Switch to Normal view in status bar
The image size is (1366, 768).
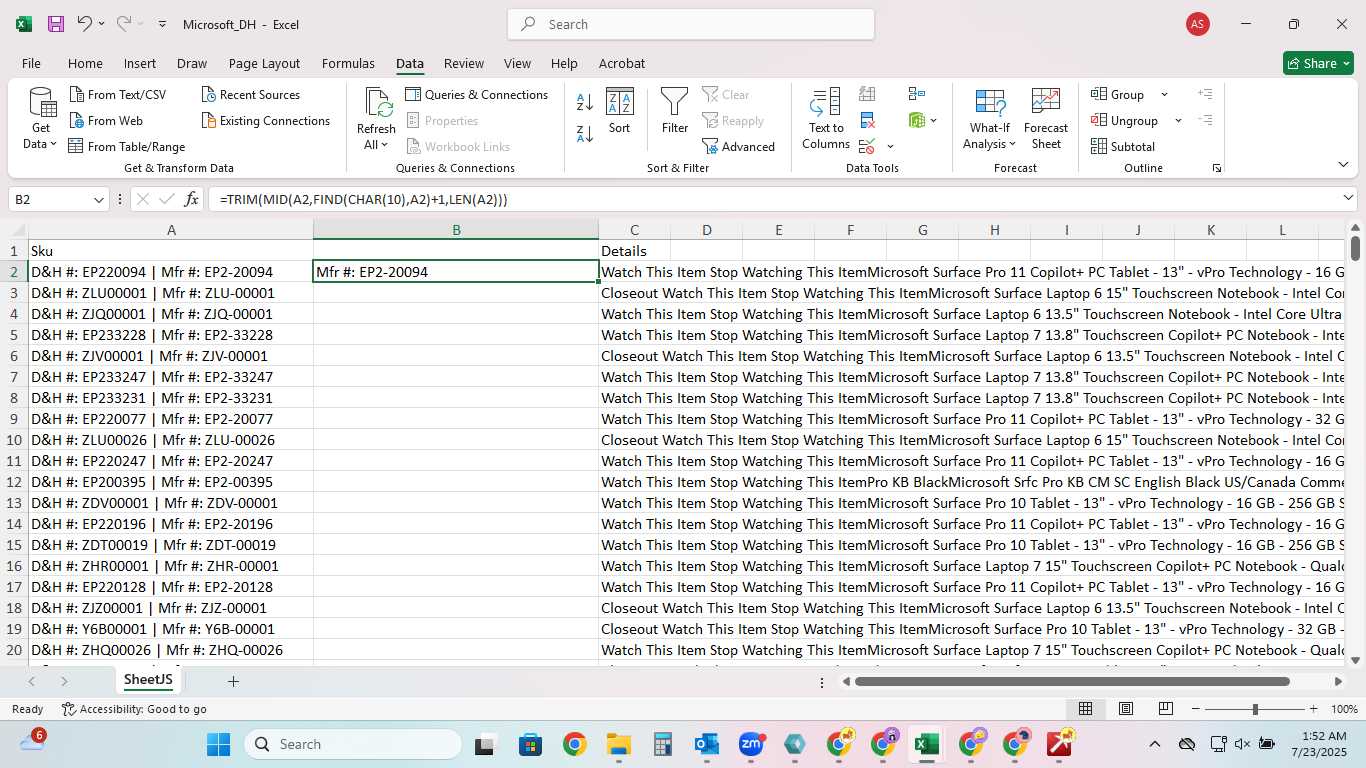tap(1085, 709)
